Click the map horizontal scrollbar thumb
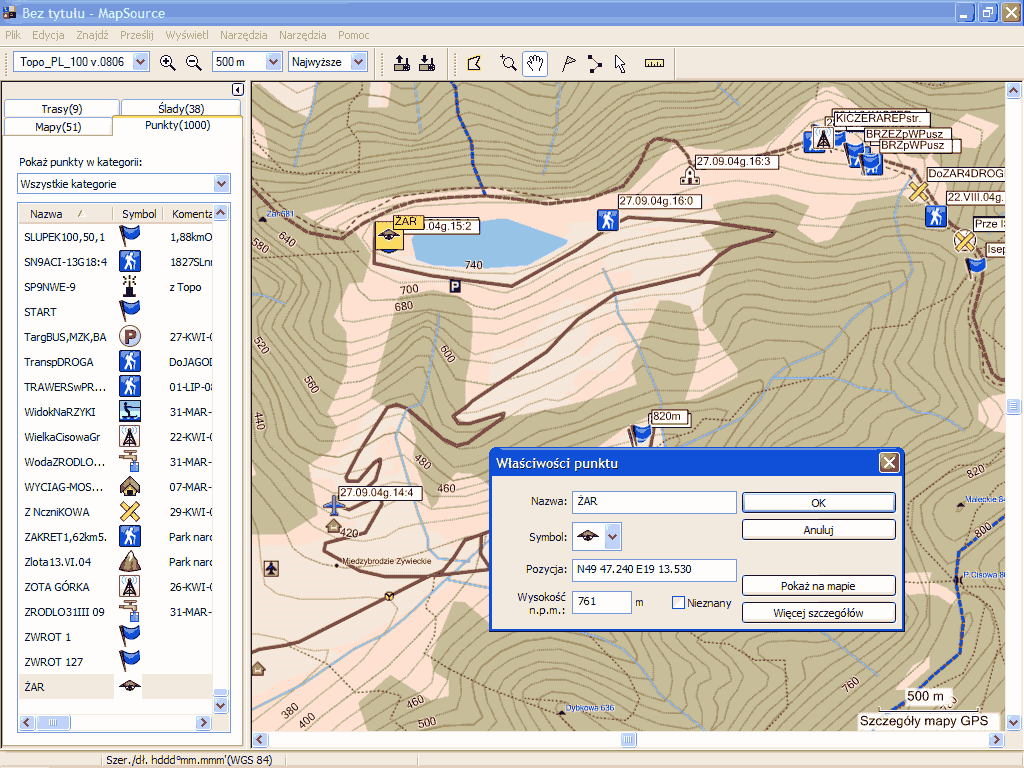Screen dimensions: 1024x768 pyautogui.click(x=628, y=739)
